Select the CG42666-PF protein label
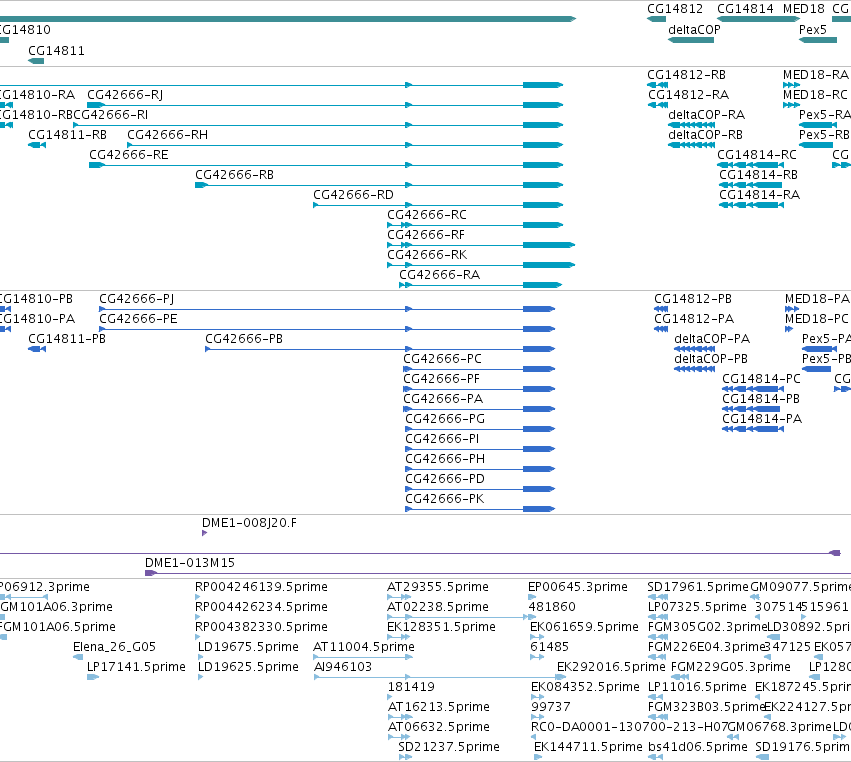 tap(441, 379)
